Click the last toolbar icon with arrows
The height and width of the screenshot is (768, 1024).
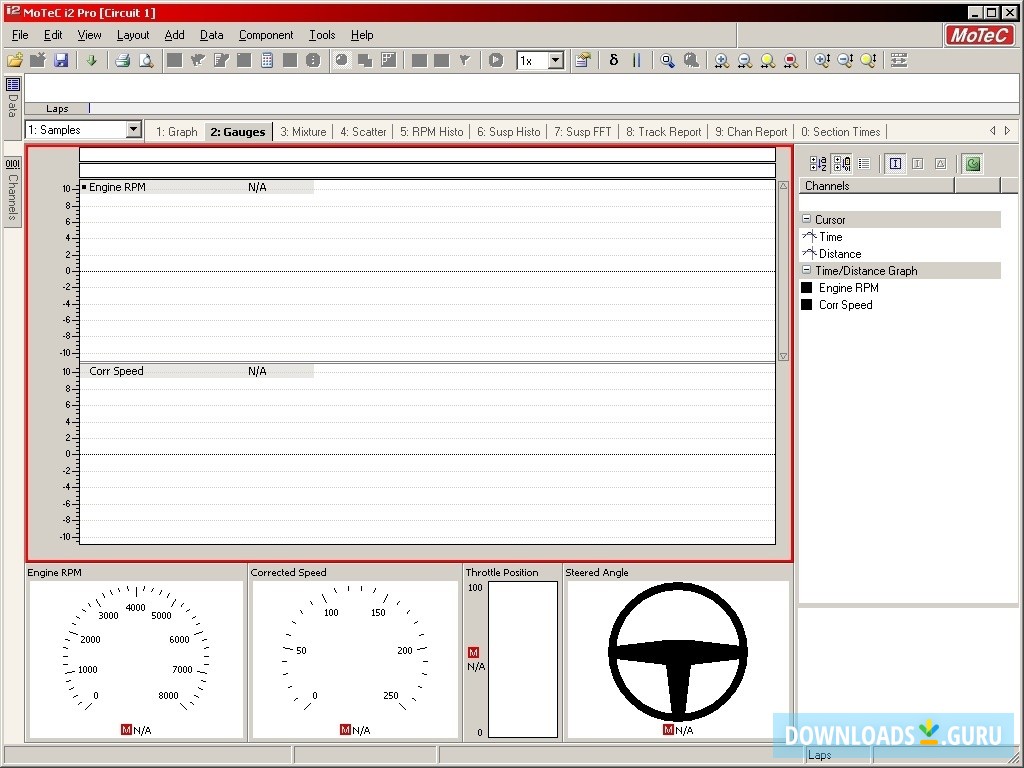(899, 60)
